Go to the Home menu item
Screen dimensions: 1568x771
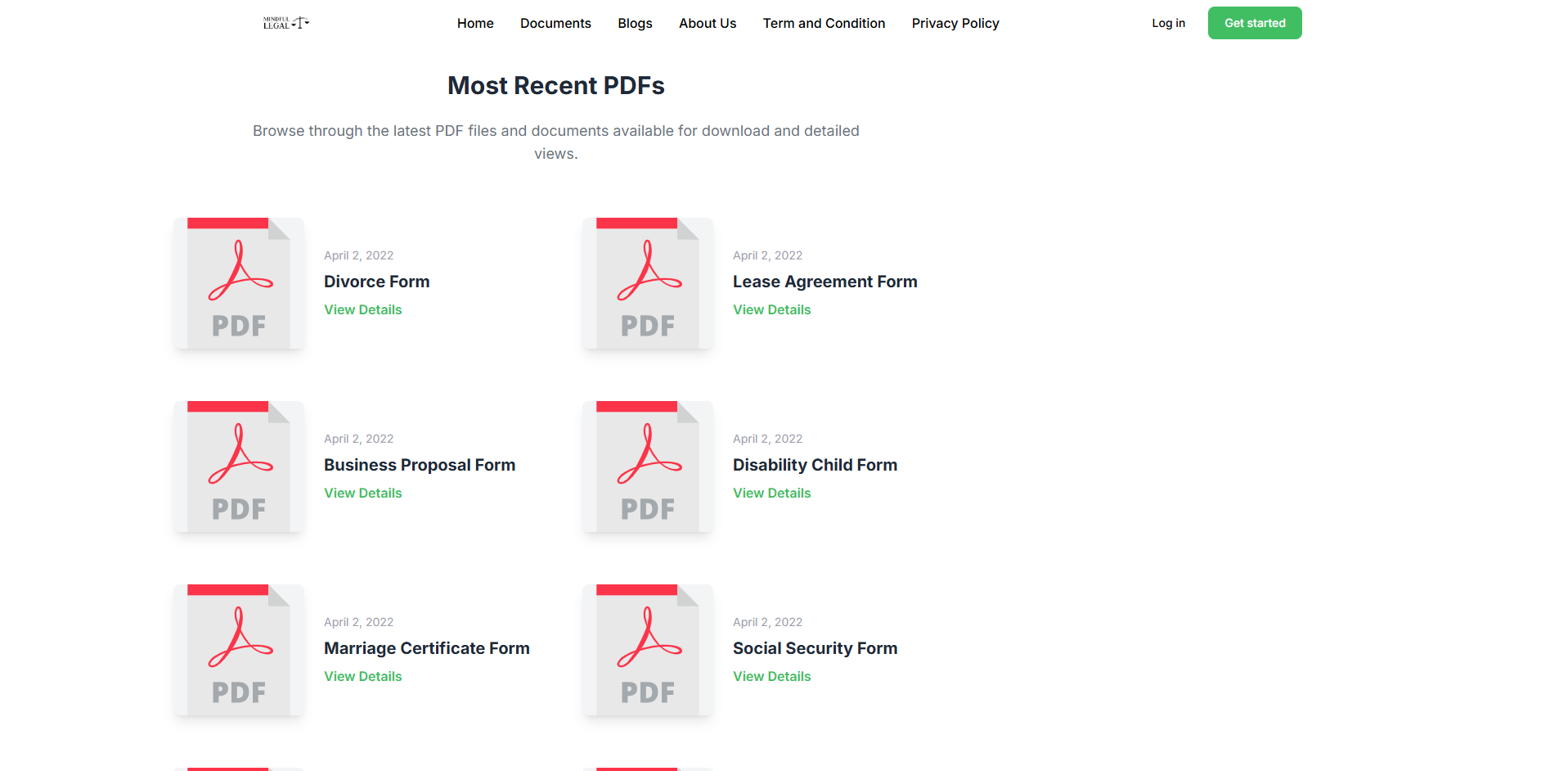475,23
